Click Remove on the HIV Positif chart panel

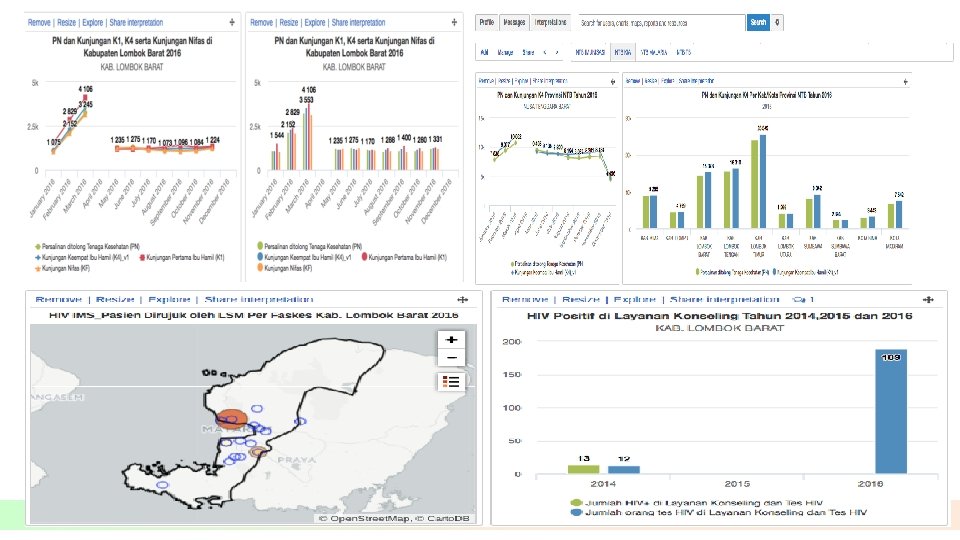click(x=525, y=299)
